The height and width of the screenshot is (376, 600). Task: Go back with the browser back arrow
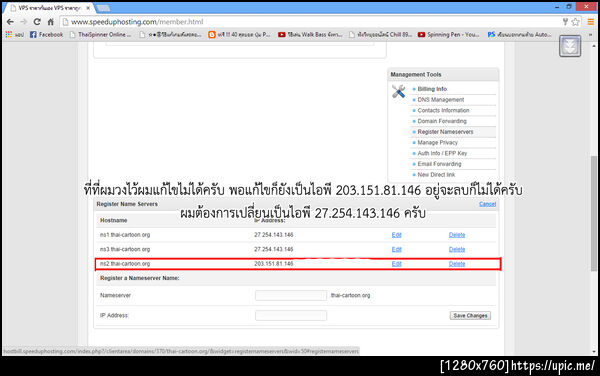pos(10,22)
